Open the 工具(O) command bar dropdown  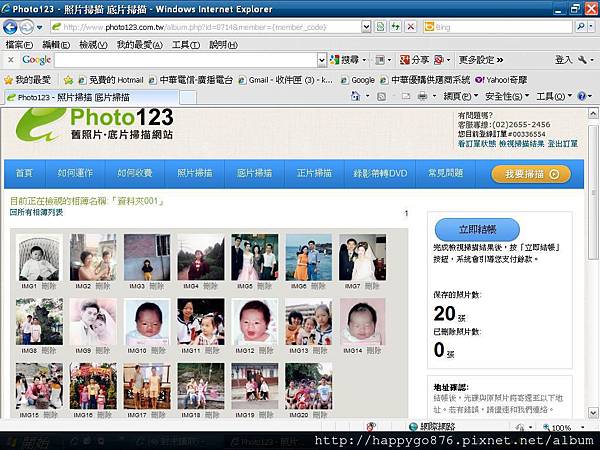pos(554,96)
